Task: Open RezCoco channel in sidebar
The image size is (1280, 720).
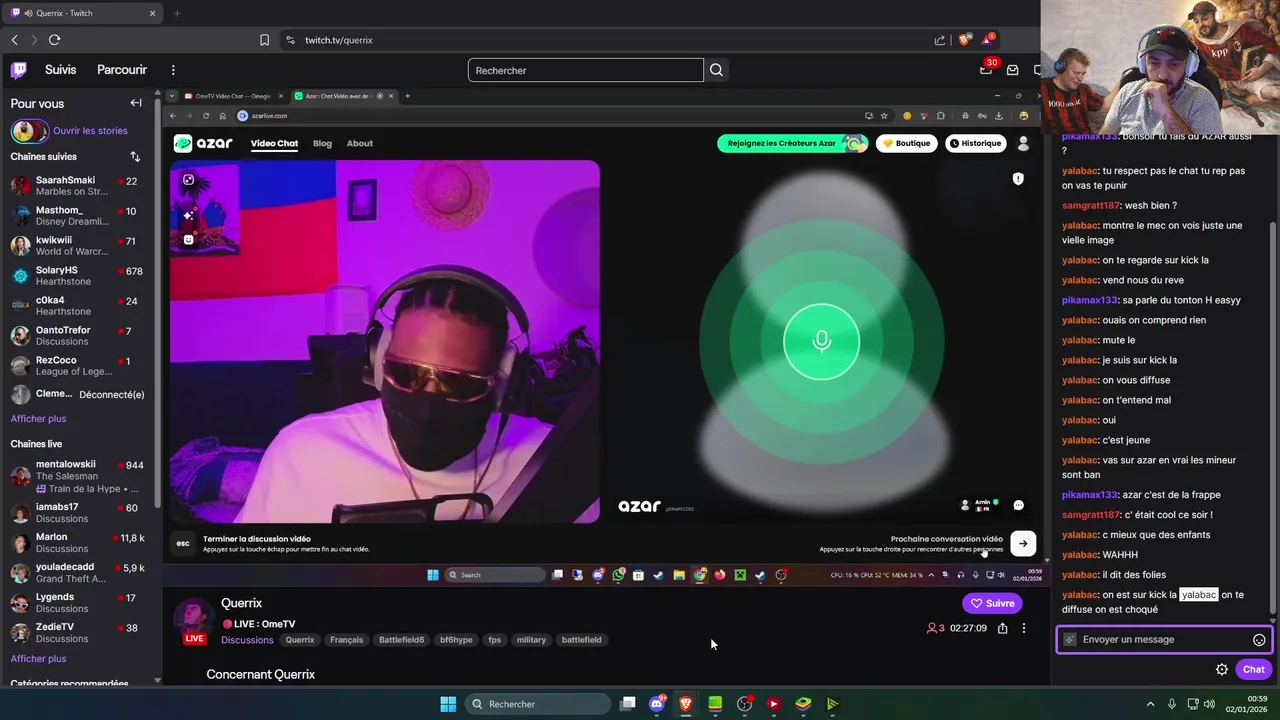Action: pos(78,366)
